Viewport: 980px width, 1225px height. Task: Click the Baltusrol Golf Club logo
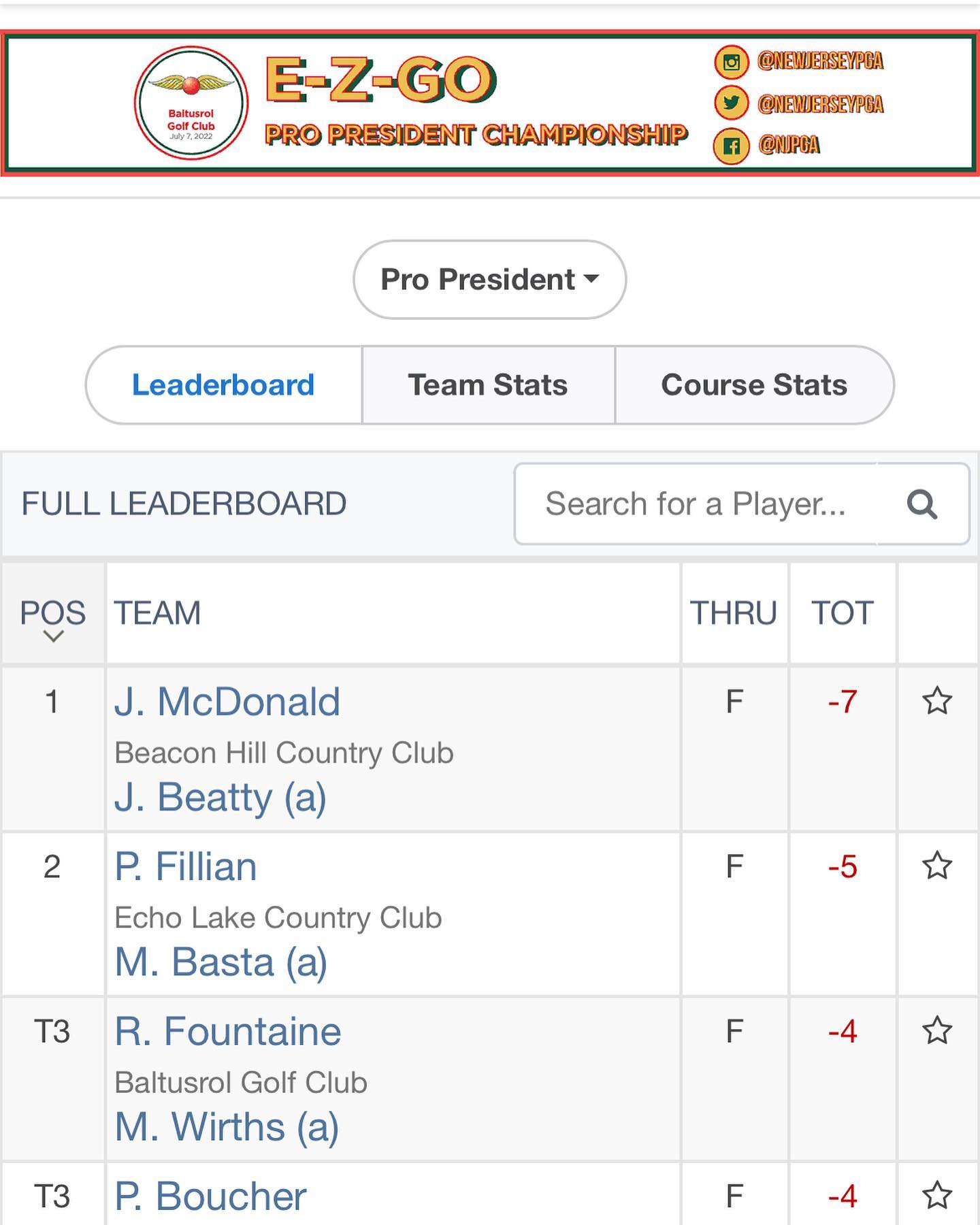(191, 103)
